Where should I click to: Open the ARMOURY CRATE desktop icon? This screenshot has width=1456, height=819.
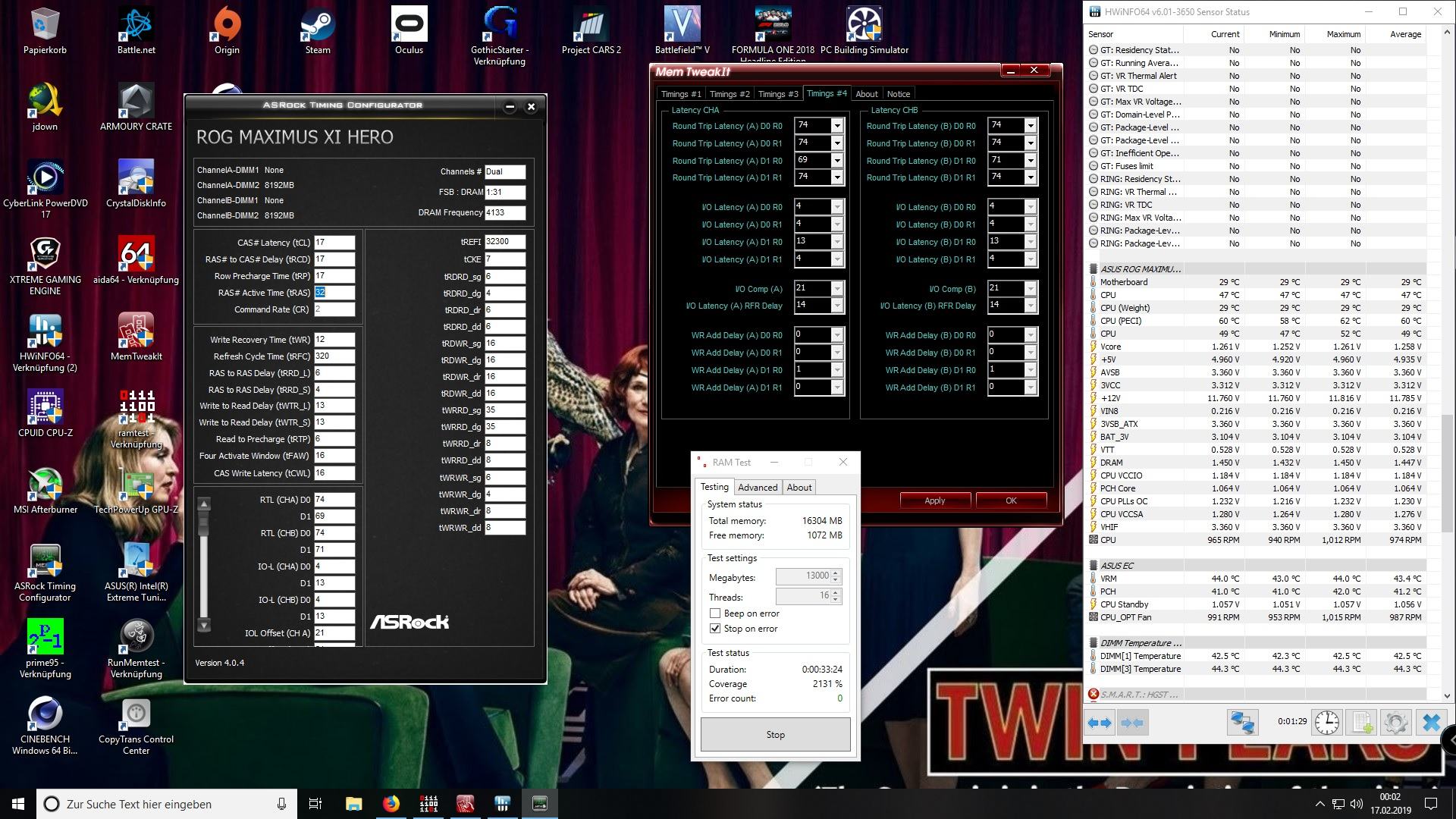[x=136, y=107]
